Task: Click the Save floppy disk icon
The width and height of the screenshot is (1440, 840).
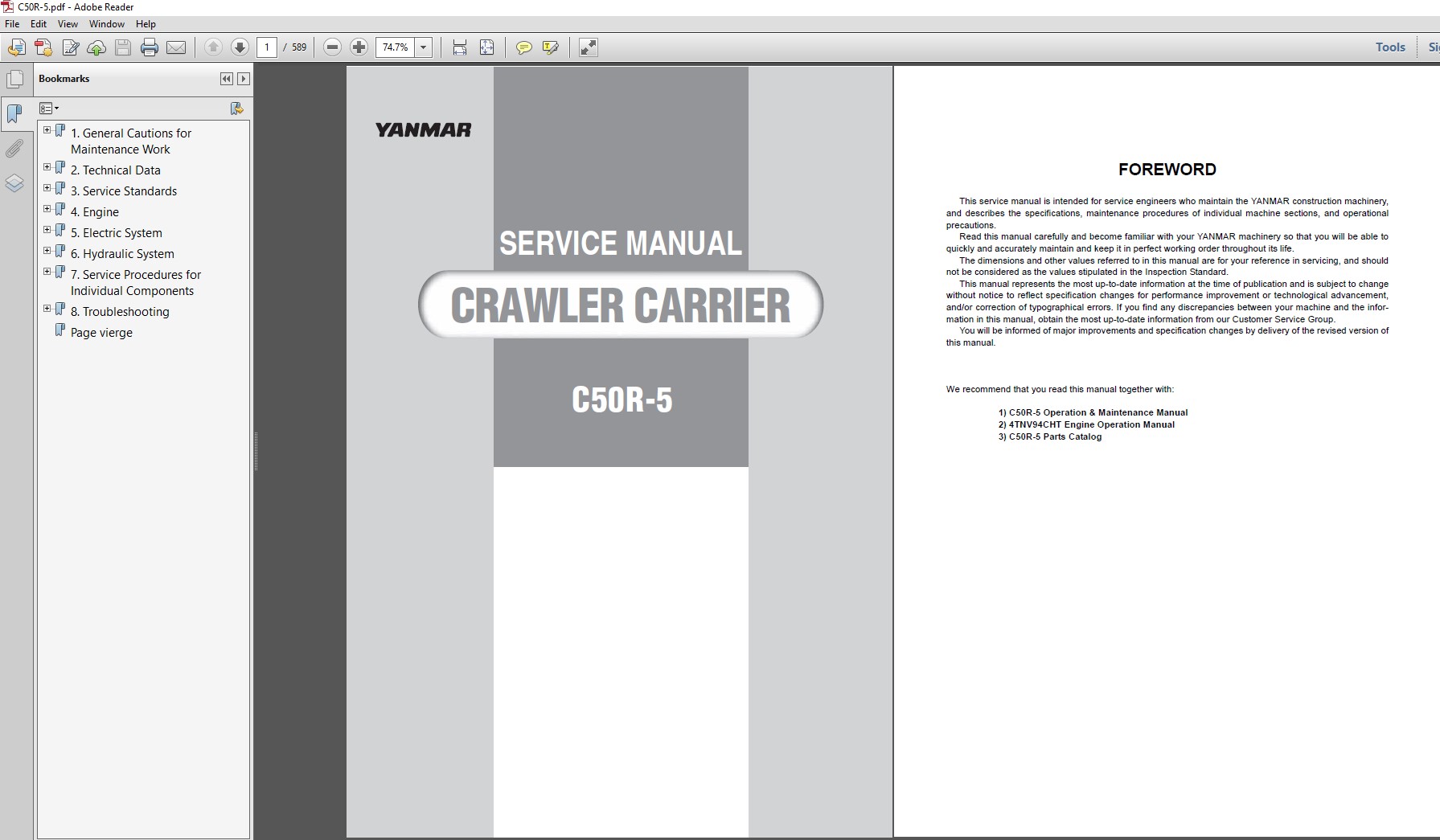Action: point(123,47)
